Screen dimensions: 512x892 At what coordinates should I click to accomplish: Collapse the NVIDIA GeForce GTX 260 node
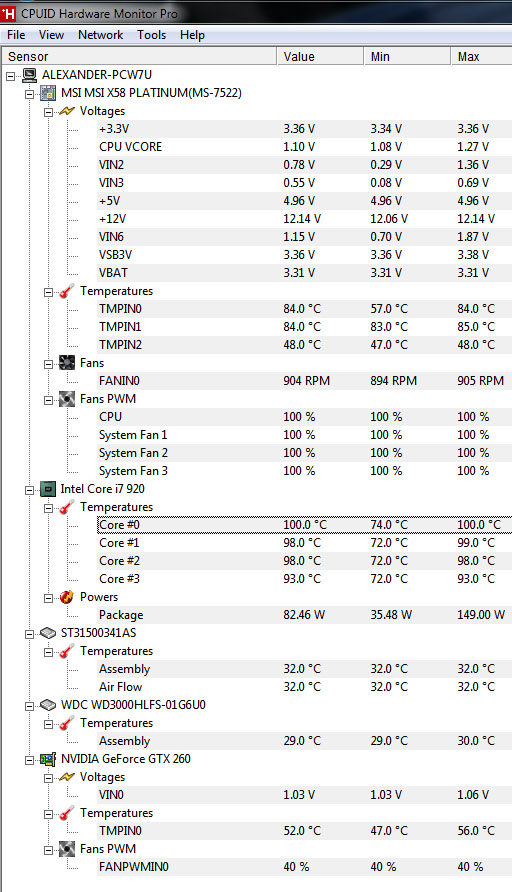coord(30,760)
